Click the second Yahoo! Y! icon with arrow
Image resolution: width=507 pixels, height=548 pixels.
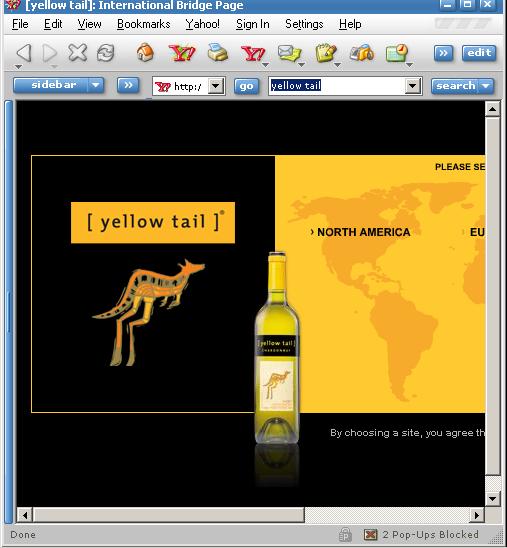click(253, 53)
